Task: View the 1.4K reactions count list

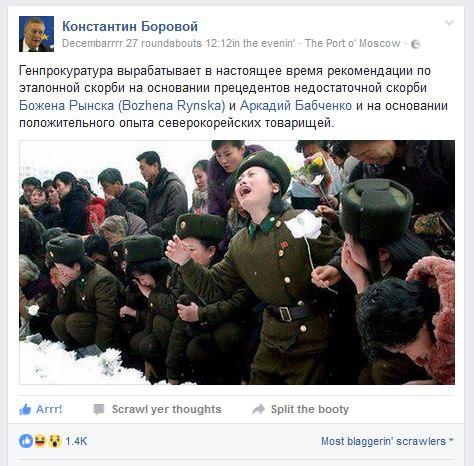Action: 76,441
